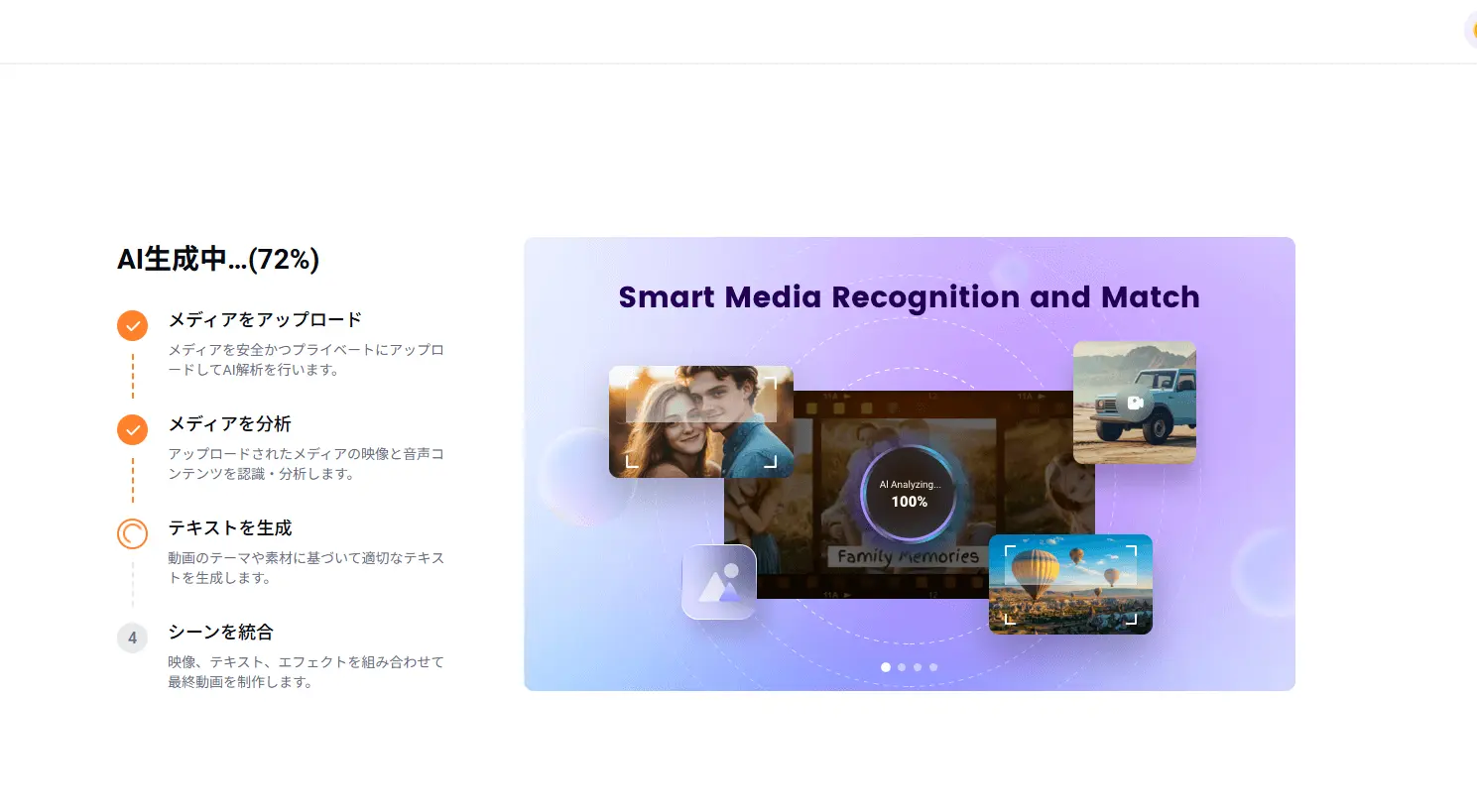Click the picture placeholder icon tile
The image size is (1477, 812).
719,582
